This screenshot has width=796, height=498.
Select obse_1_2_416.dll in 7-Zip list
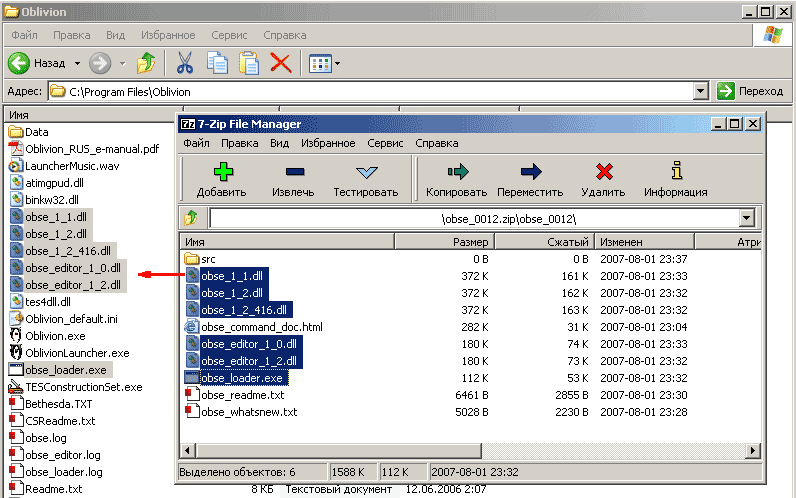(239, 310)
